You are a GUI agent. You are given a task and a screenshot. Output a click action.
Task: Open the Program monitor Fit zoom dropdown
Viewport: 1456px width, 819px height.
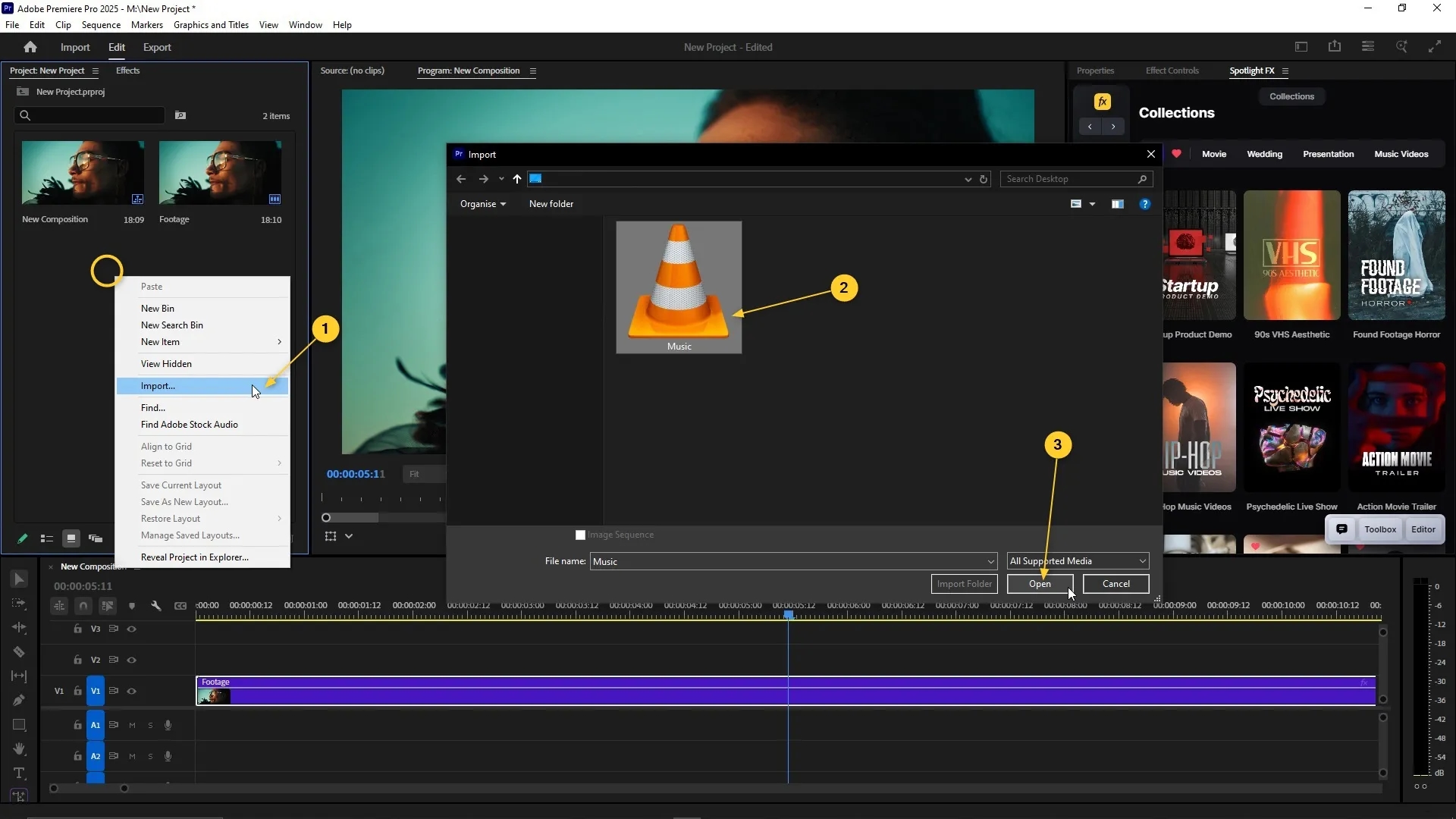[424, 474]
